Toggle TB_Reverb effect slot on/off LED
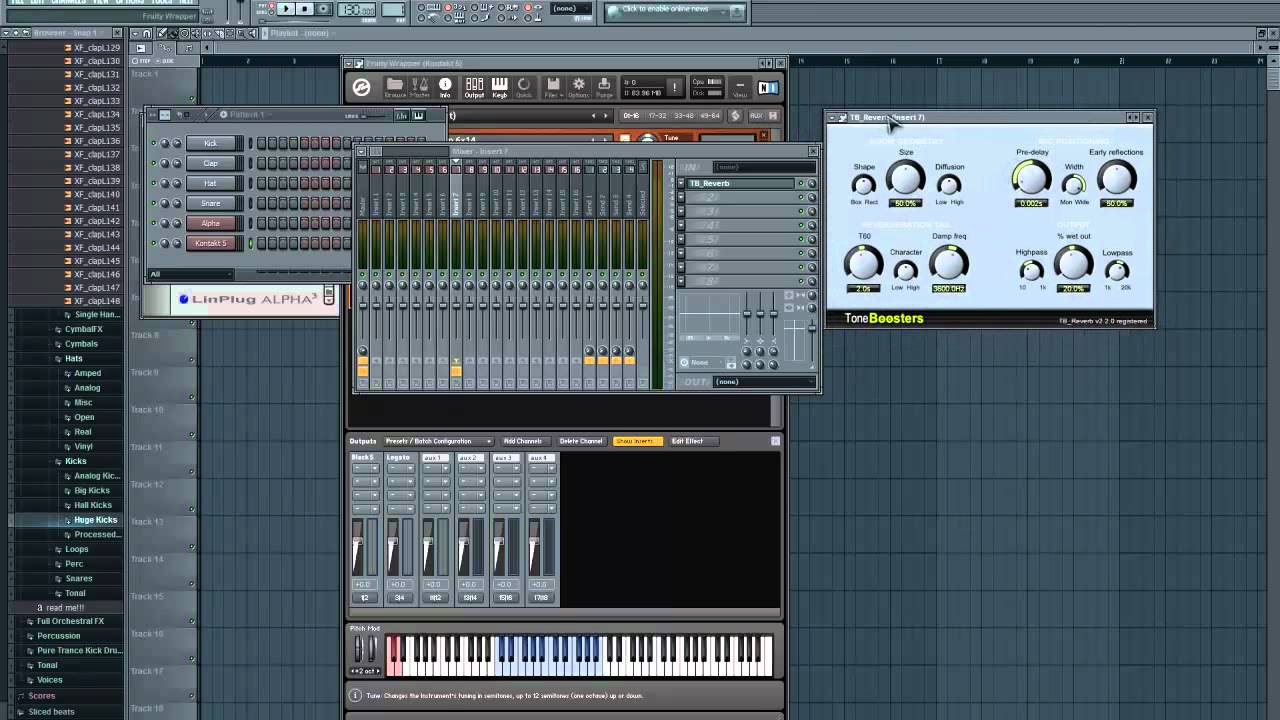 click(x=801, y=183)
